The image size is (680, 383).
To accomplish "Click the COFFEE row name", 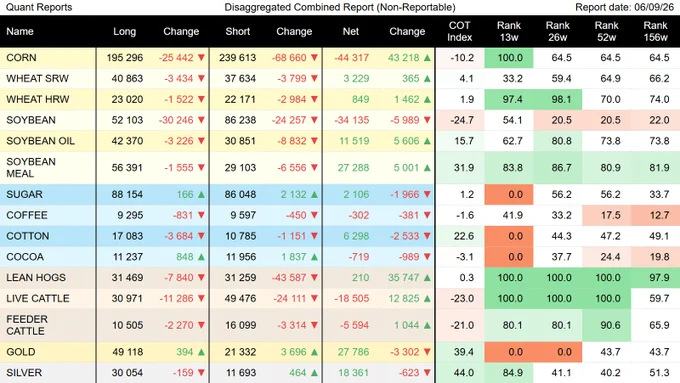I will point(27,215).
